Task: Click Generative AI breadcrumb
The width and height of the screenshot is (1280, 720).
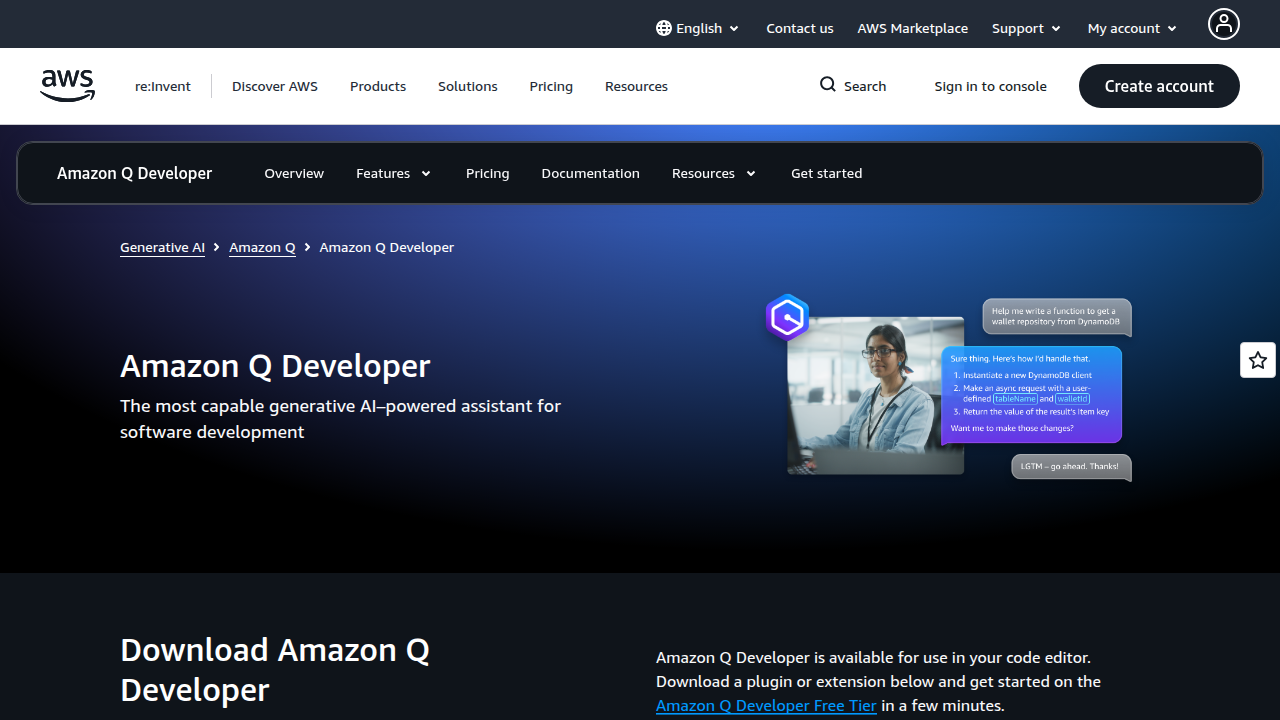Action: (x=162, y=247)
